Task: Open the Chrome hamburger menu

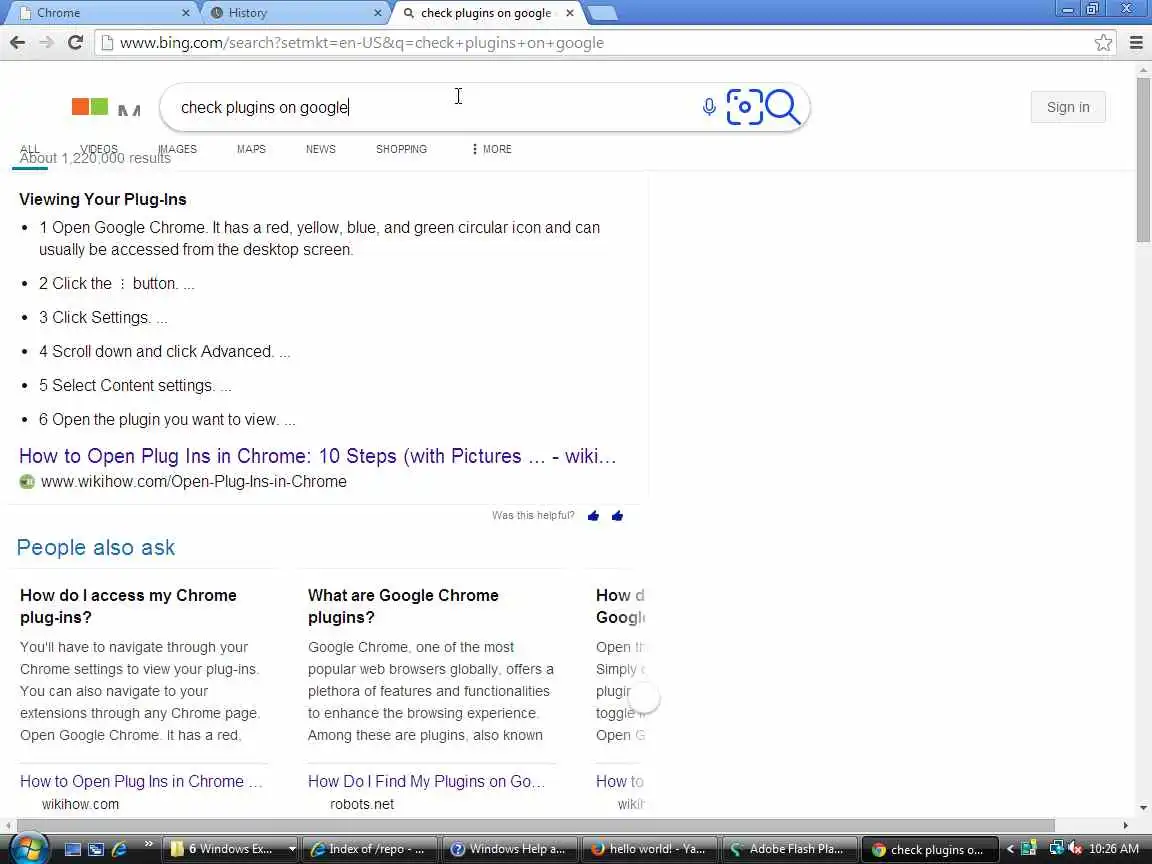Action: 1136,43
